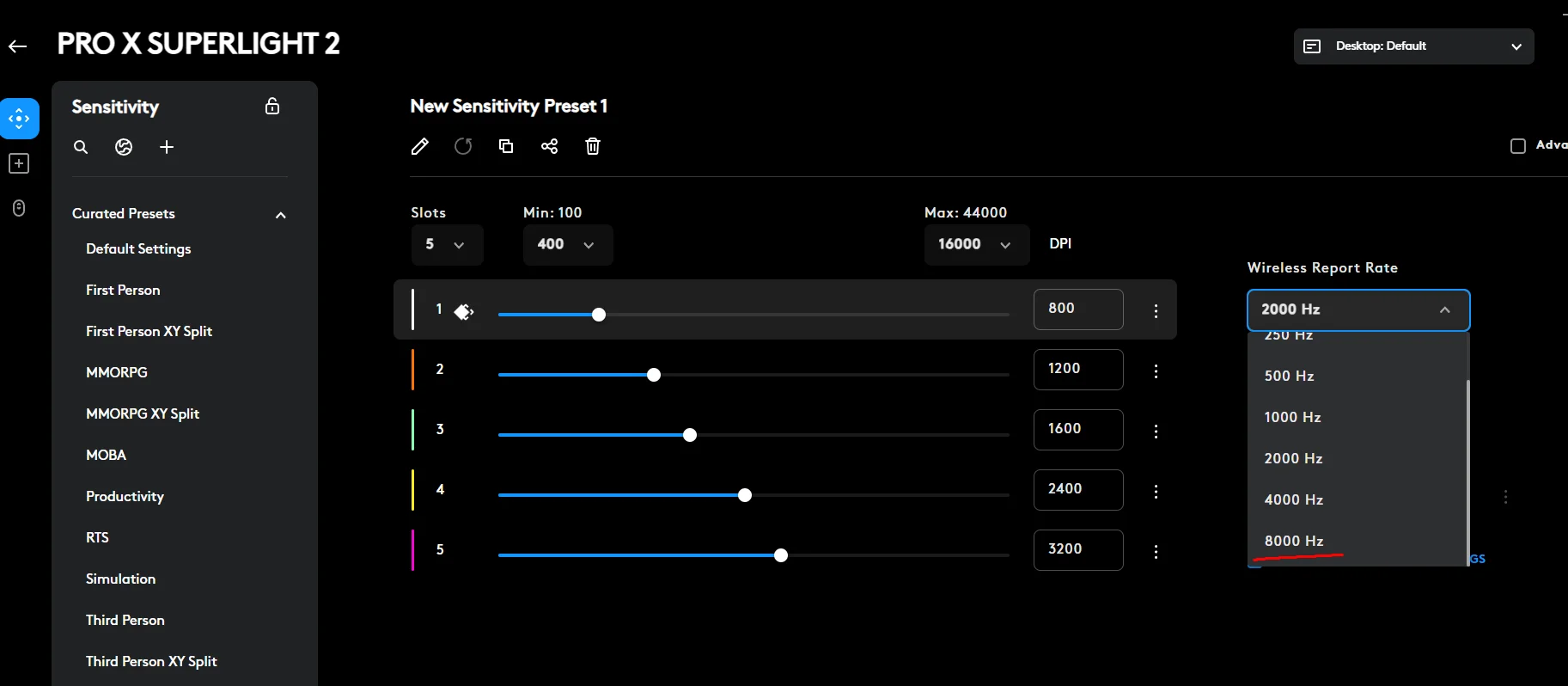Select the MMORPG XY Split preset

[143, 414]
